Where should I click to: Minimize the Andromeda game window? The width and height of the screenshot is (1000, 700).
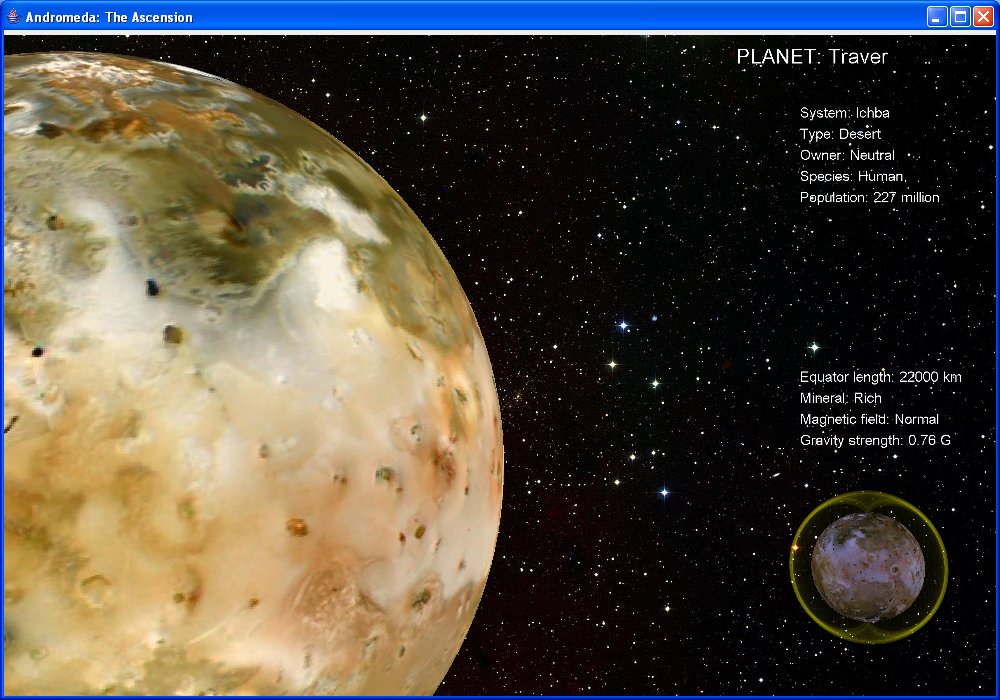point(937,17)
